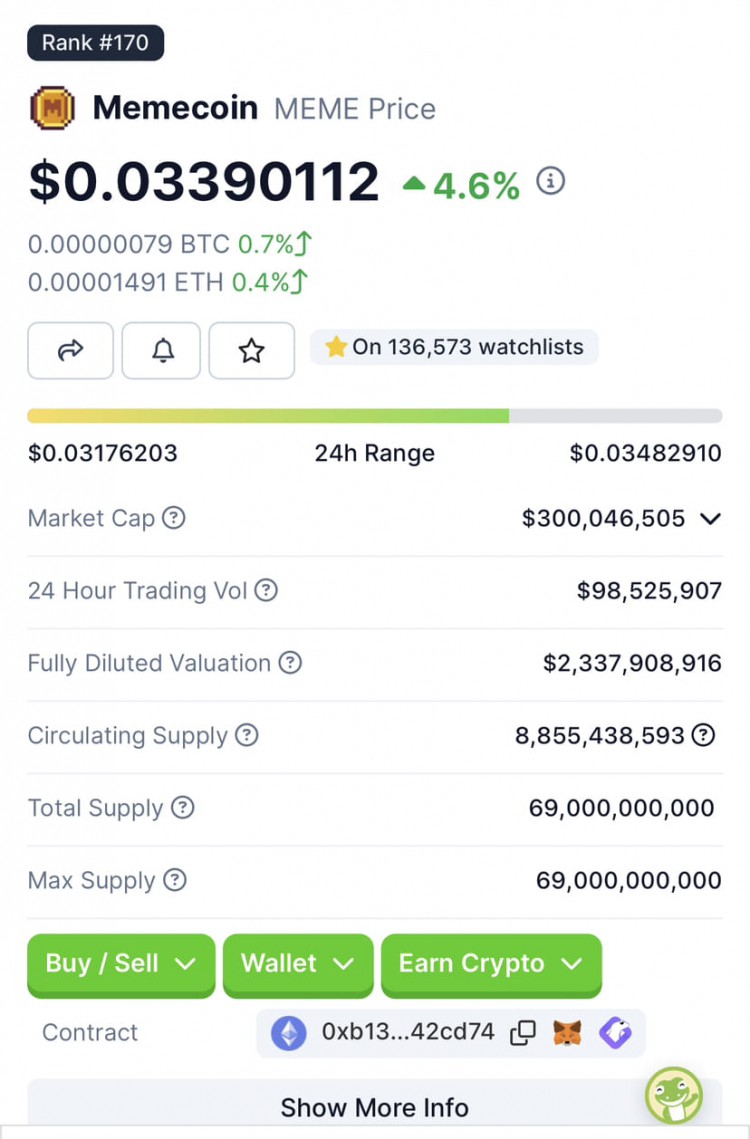Open the Earn Crypto dropdown
The height and width of the screenshot is (1139, 750).
point(491,965)
